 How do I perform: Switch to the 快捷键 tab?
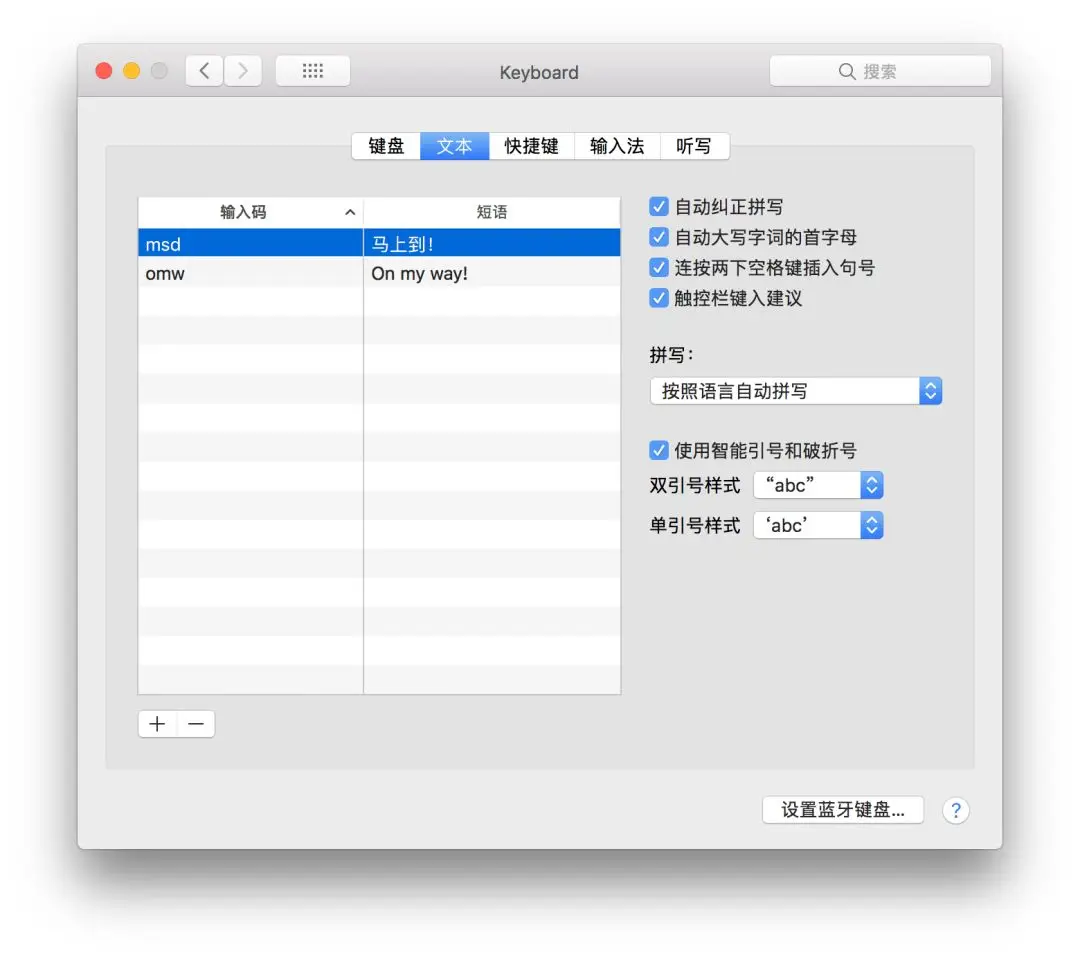pos(531,146)
